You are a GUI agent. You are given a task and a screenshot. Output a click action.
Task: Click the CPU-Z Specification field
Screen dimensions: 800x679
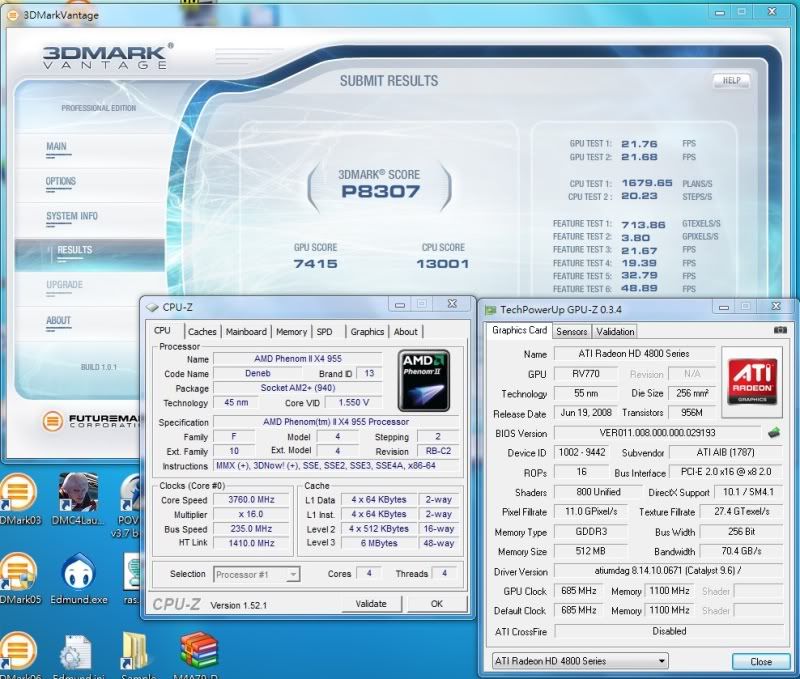tap(336, 422)
